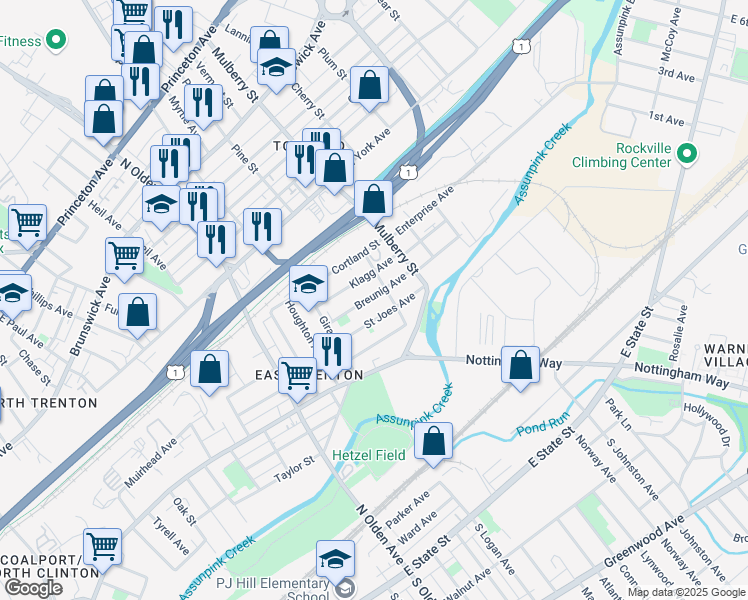
Task: Click the Breunig Ave street label
Action: tap(380, 291)
